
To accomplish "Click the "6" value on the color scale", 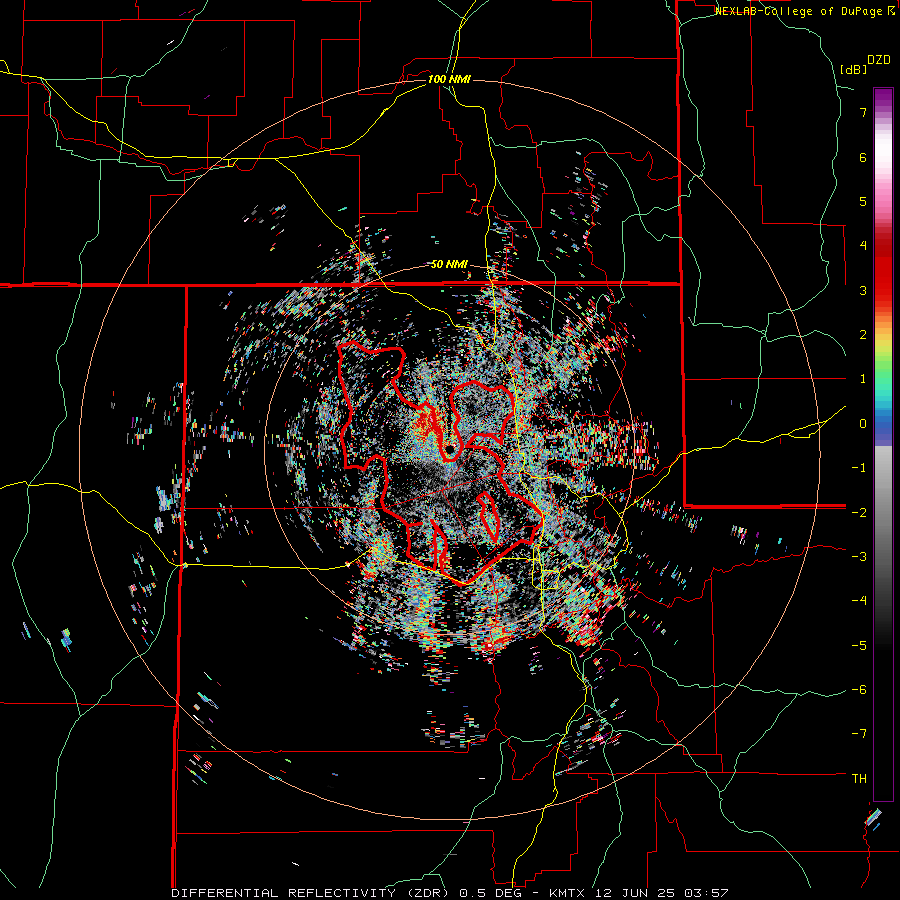I will (863, 157).
